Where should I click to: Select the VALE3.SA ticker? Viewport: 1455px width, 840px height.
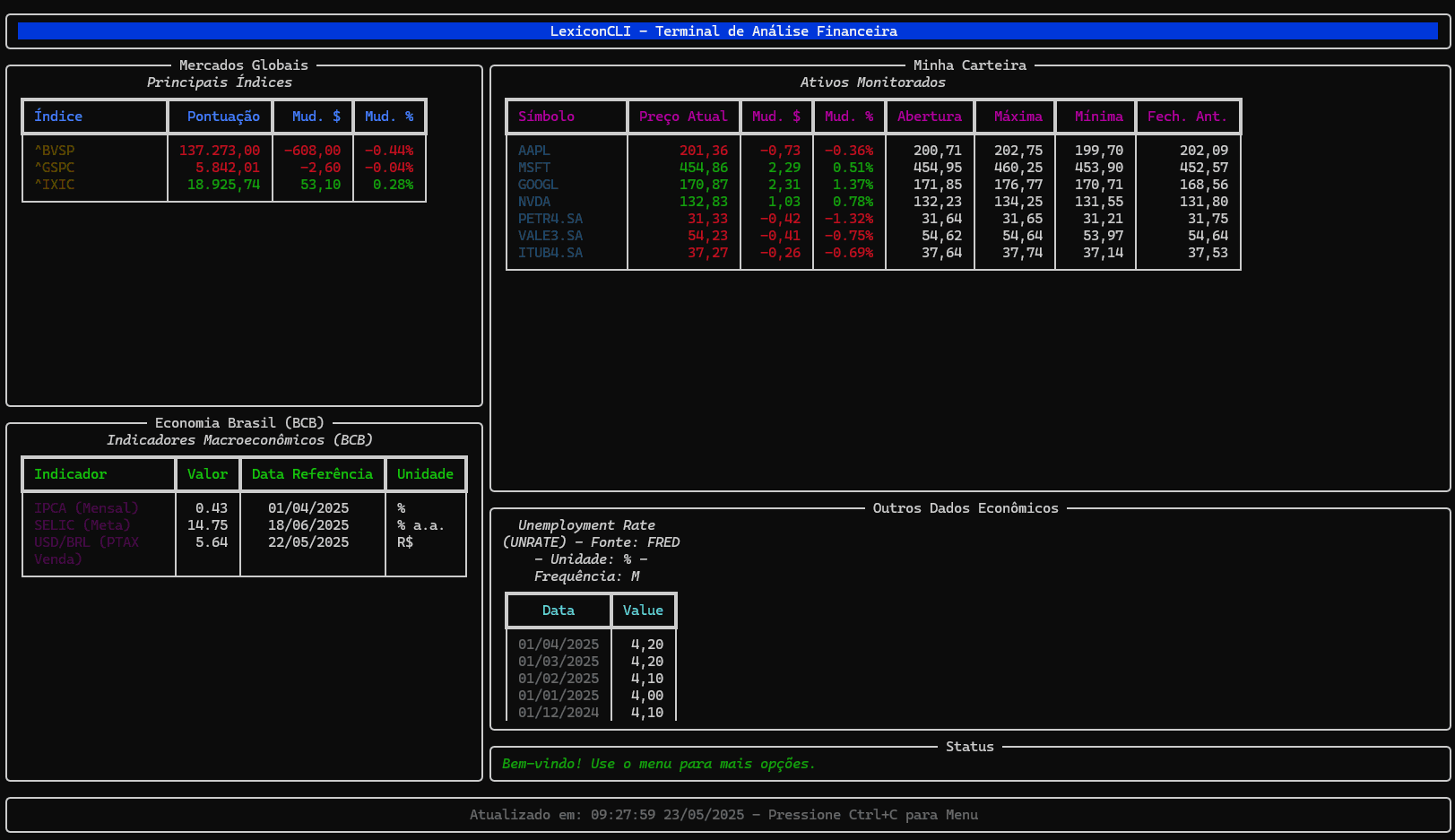[550, 236]
